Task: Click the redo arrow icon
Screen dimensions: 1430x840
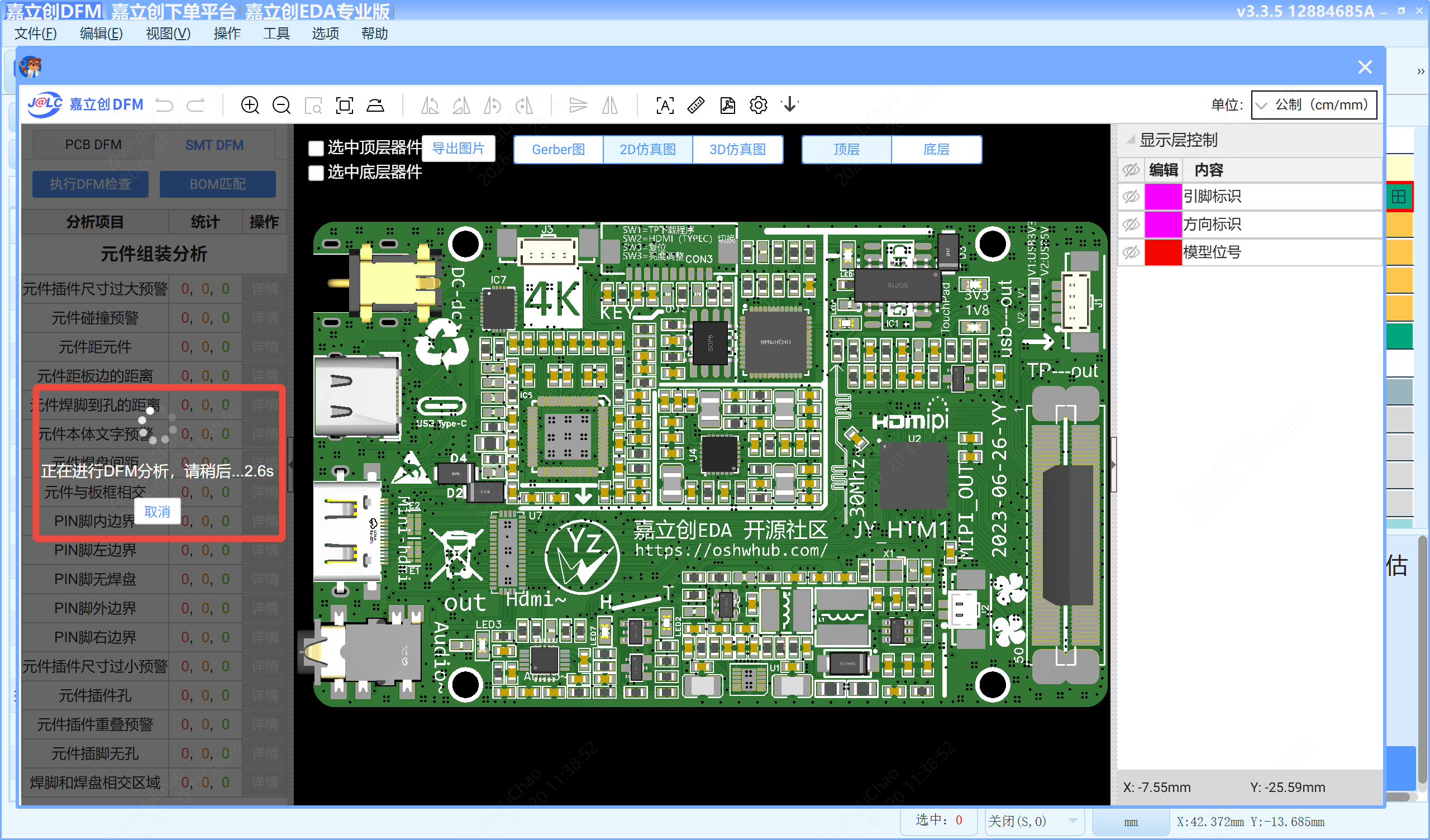Action: 196,105
